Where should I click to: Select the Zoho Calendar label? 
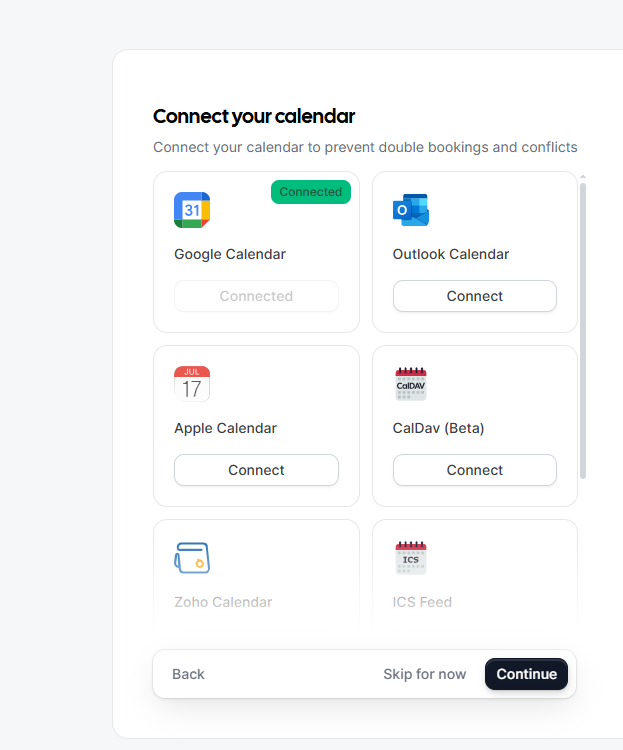(223, 602)
